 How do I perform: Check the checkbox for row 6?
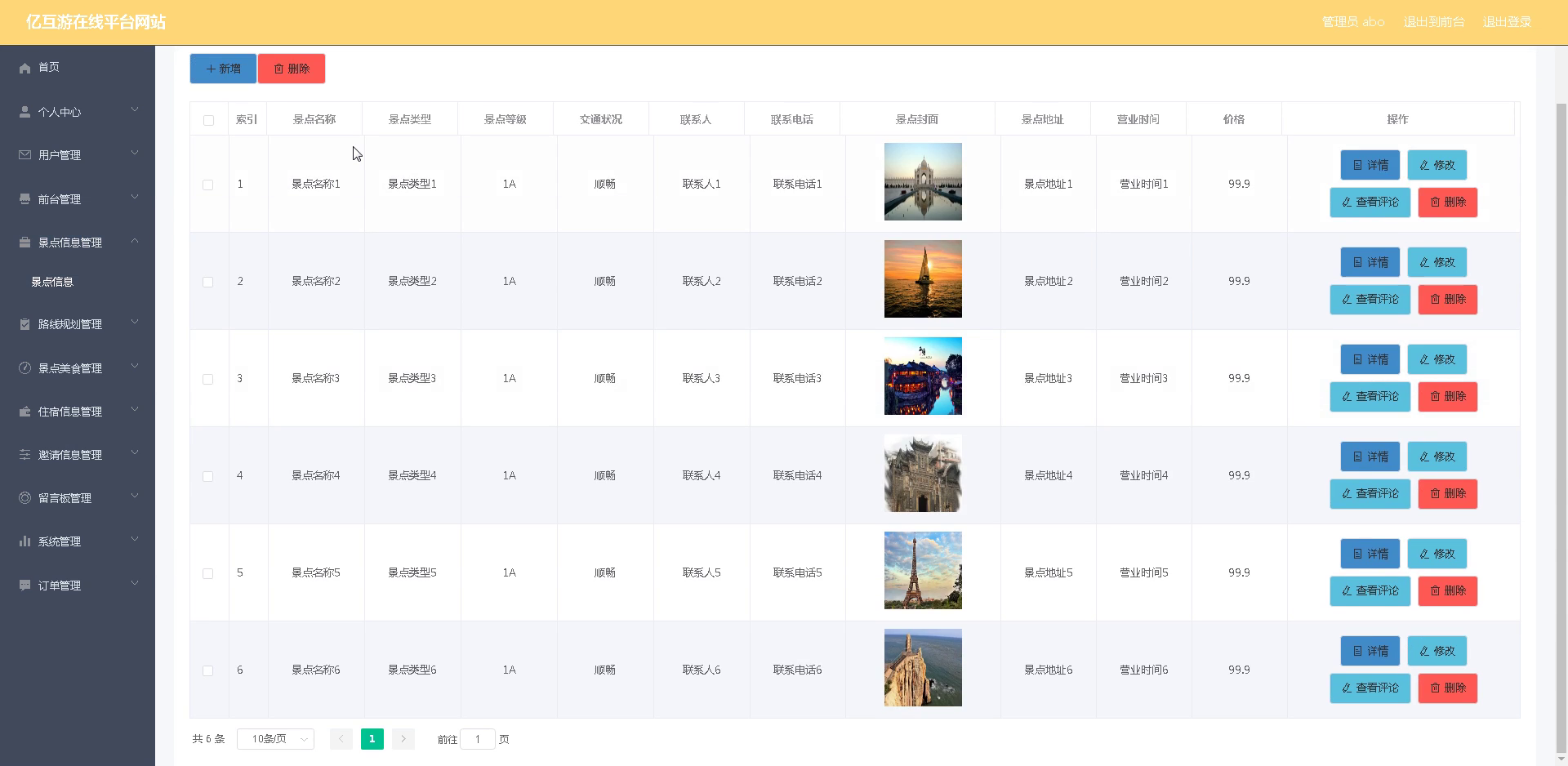208,670
